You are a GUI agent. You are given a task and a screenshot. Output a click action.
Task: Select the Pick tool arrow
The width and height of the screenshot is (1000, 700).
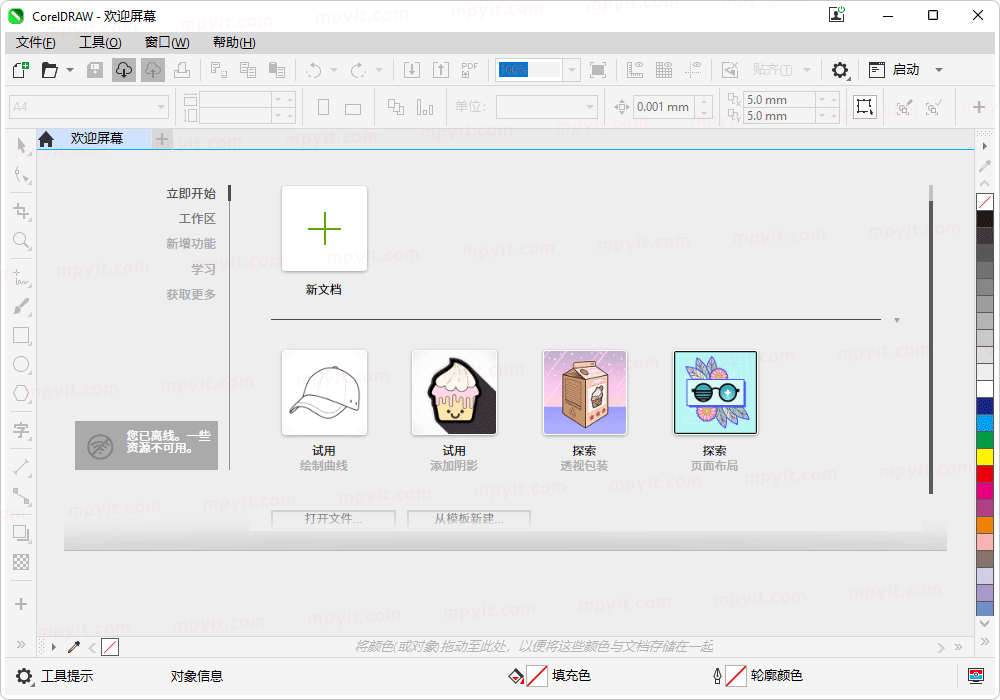pos(21,145)
